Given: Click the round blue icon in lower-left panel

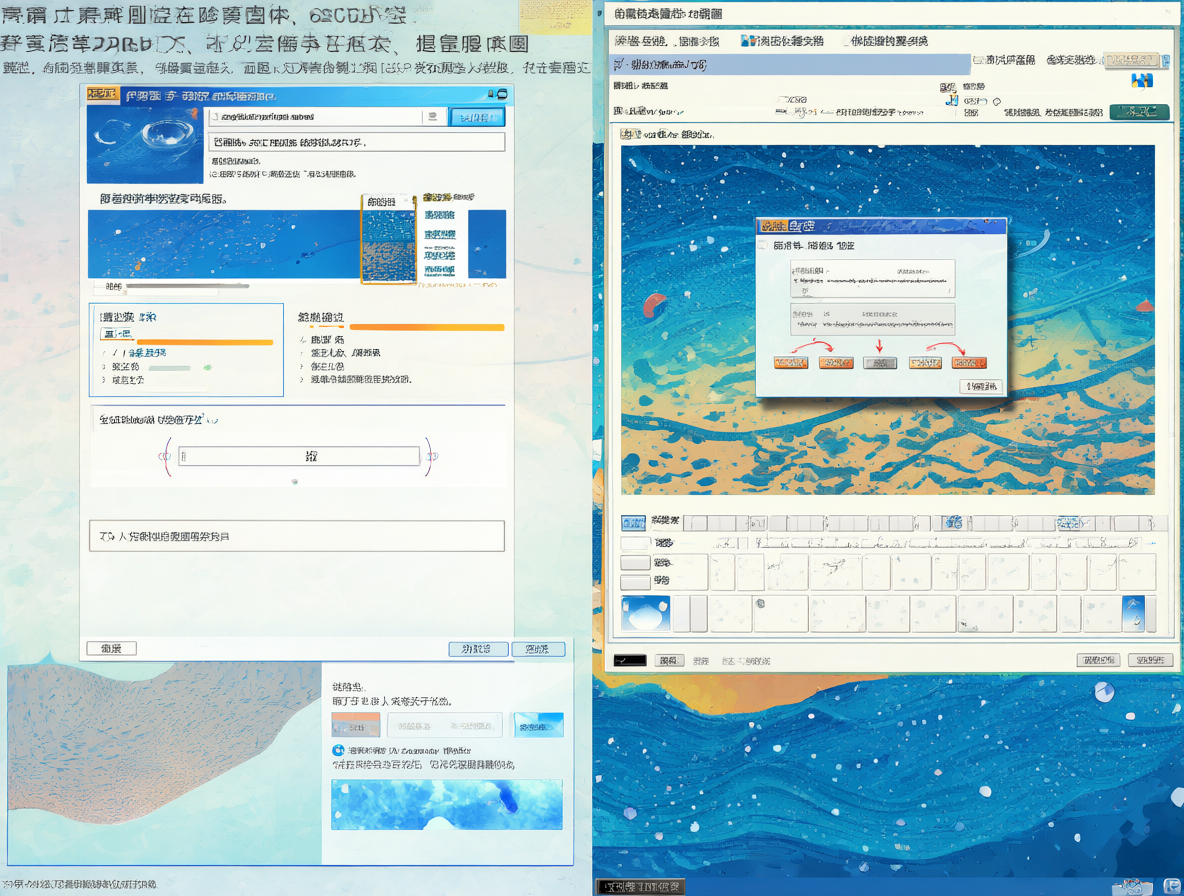Looking at the screenshot, I should tap(338, 750).
